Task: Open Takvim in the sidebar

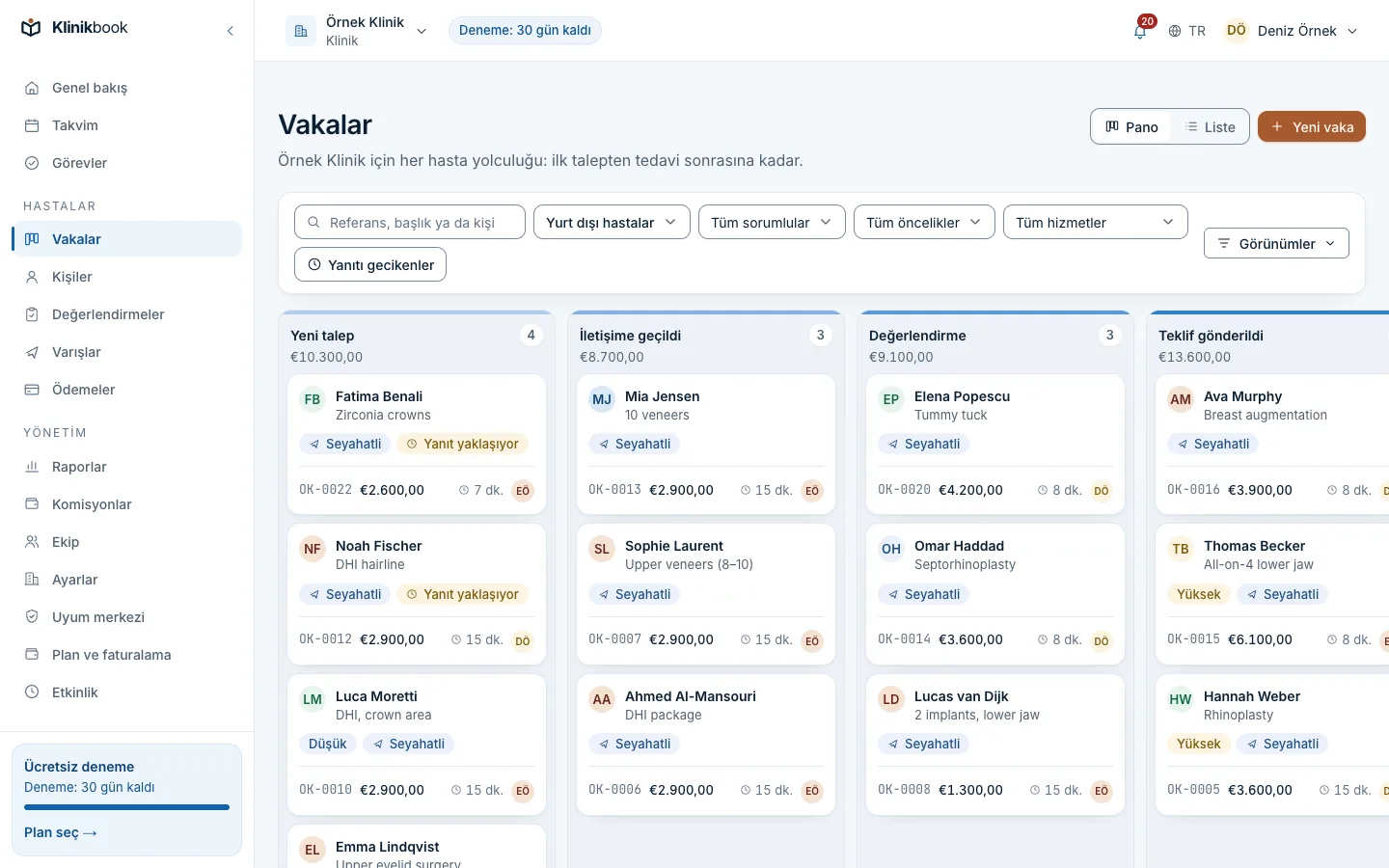Action: coord(126,125)
